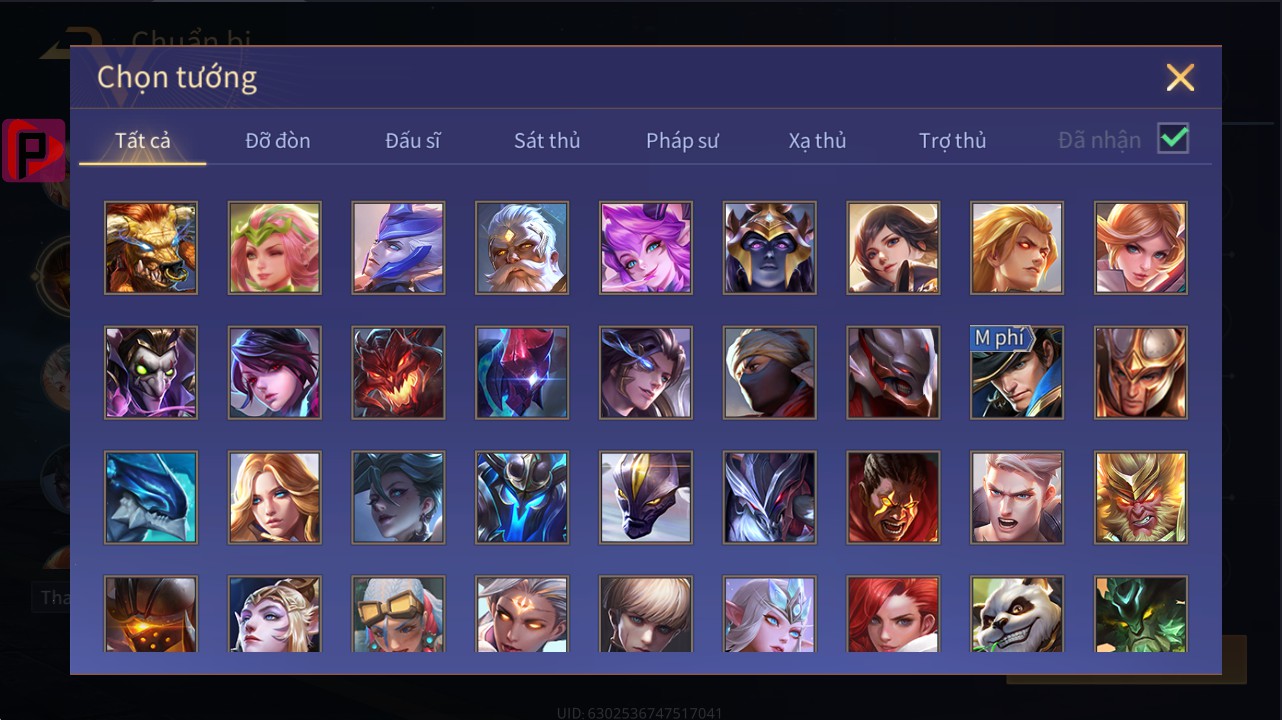Switch to the "Đỡ đòn" tab

pyautogui.click(x=278, y=141)
